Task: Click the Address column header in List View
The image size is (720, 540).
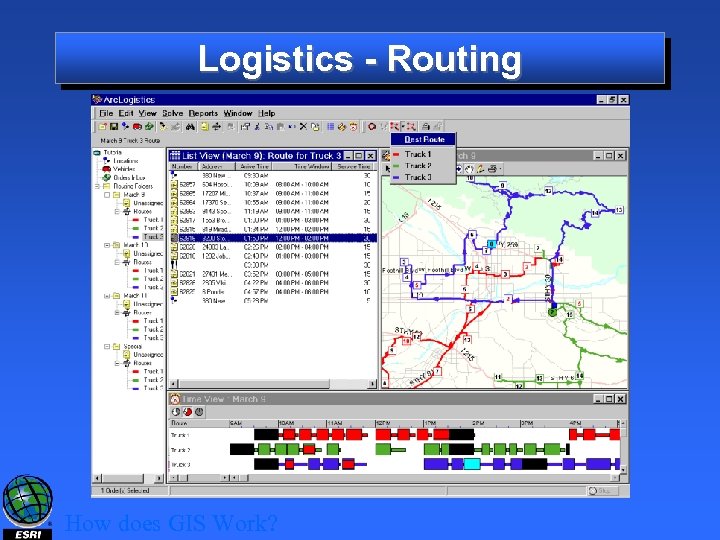Action: [x=217, y=166]
